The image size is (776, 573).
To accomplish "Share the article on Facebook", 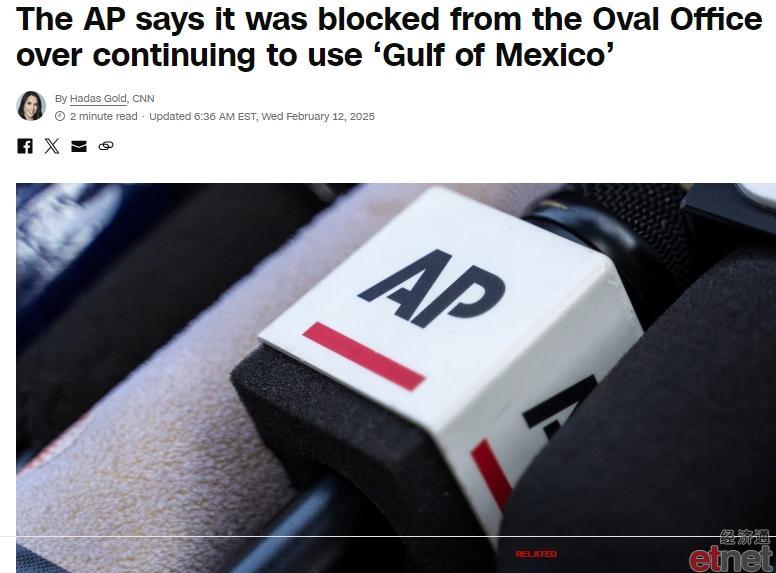I will 25,146.
